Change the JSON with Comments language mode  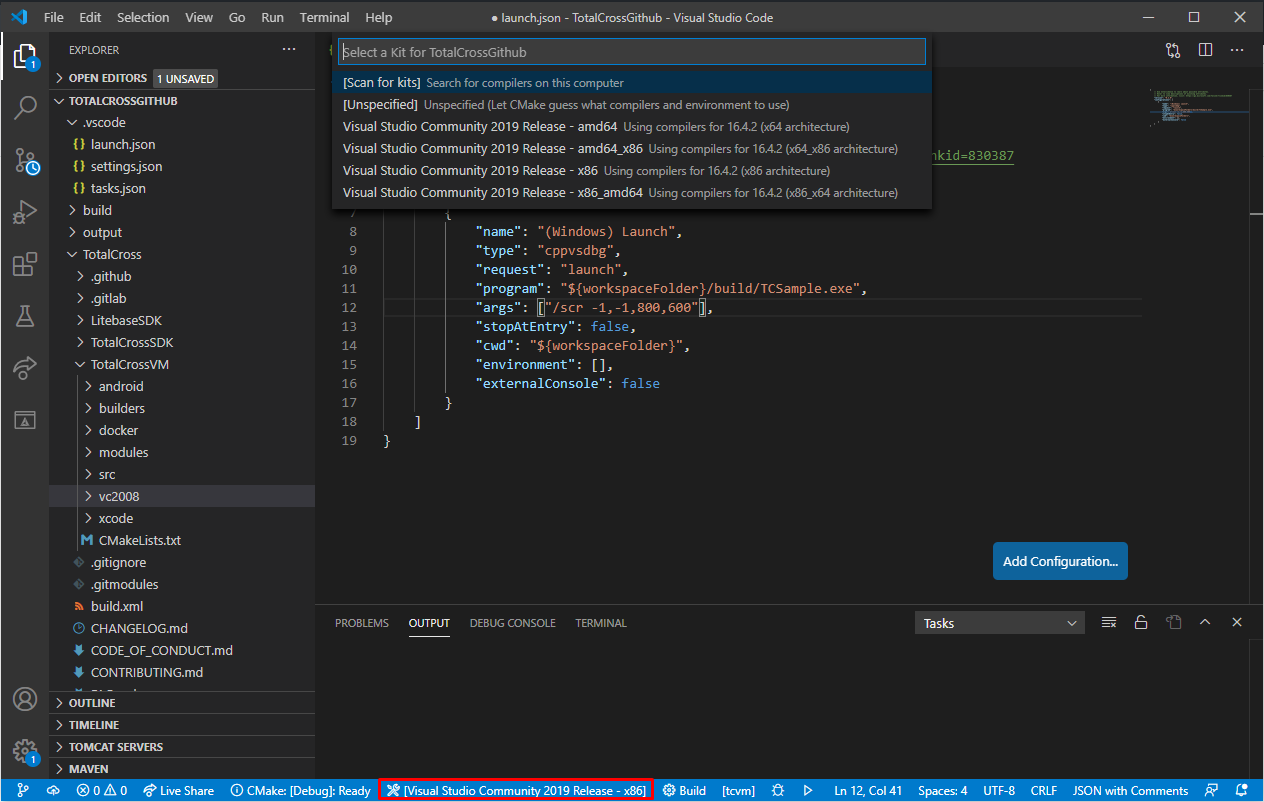tap(1130, 790)
